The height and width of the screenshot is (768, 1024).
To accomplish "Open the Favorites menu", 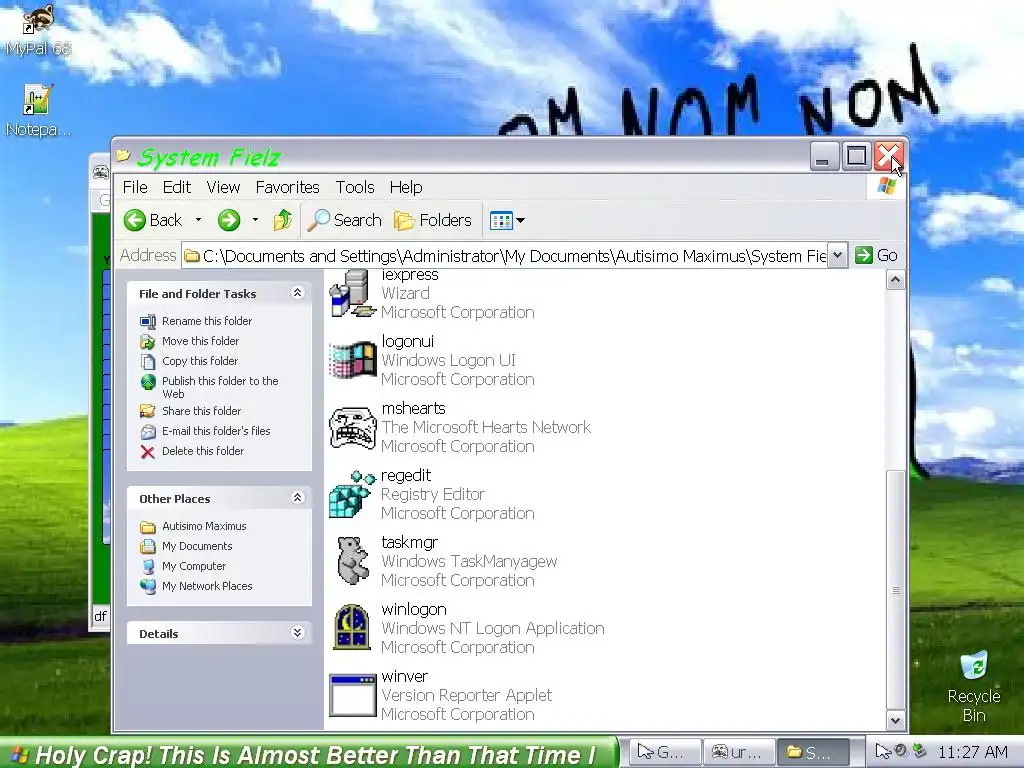I will pyautogui.click(x=287, y=187).
